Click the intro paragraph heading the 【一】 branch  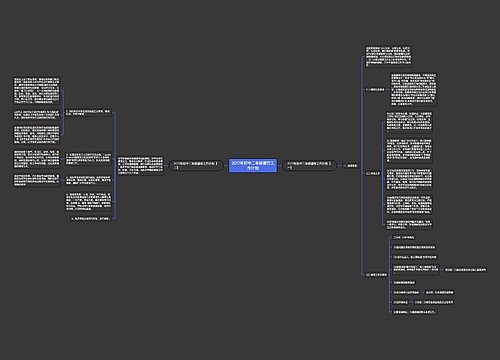[x=388, y=56]
